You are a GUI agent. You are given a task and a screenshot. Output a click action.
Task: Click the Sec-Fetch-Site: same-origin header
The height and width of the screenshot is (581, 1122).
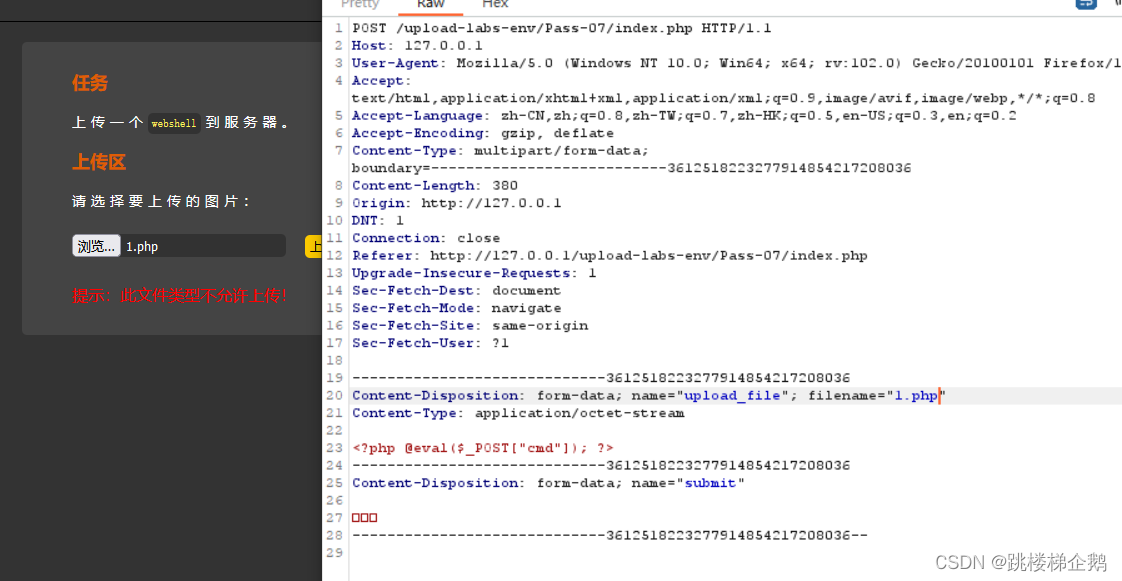click(470, 326)
